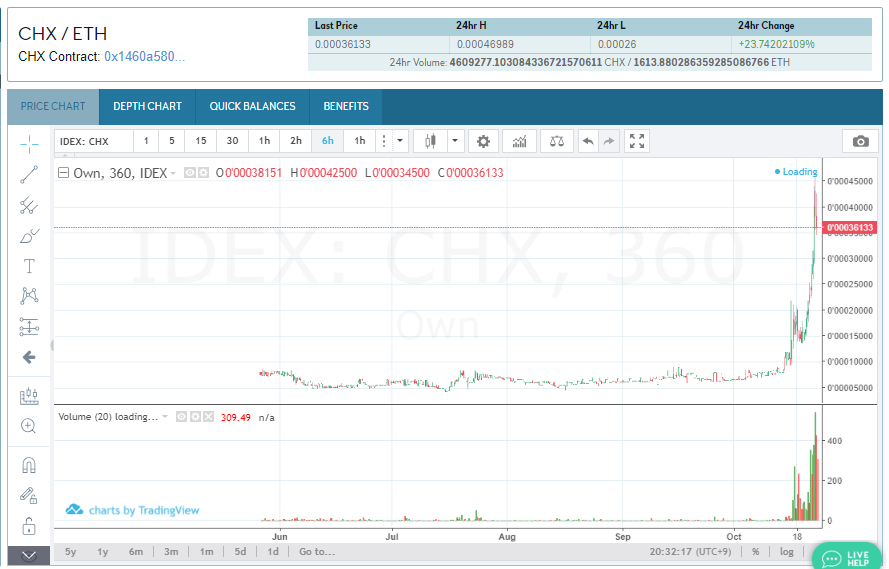
Task: Open candle style dropdown arrow
Action: (455, 141)
